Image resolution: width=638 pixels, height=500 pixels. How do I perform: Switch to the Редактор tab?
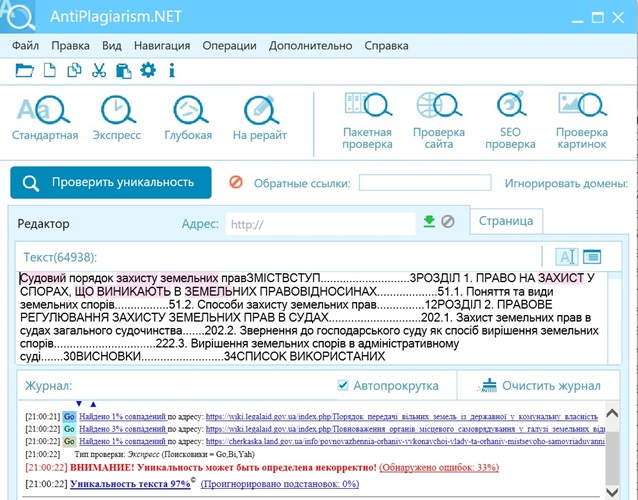(x=44, y=224)
